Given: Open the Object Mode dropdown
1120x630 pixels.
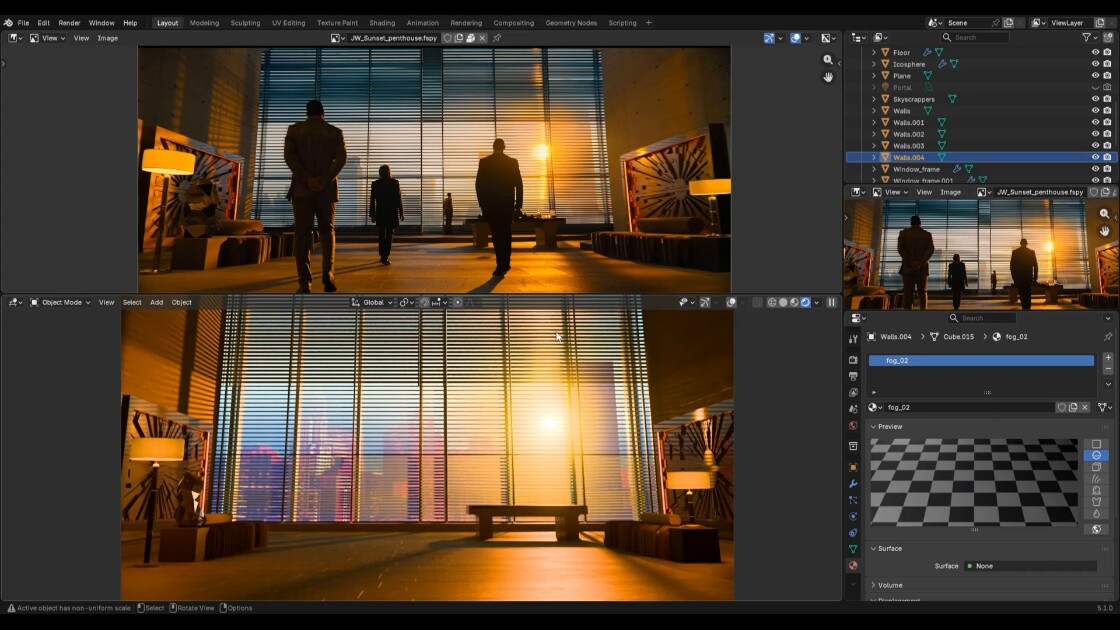Looking at the screenshot, I should [x=60, y=302].
